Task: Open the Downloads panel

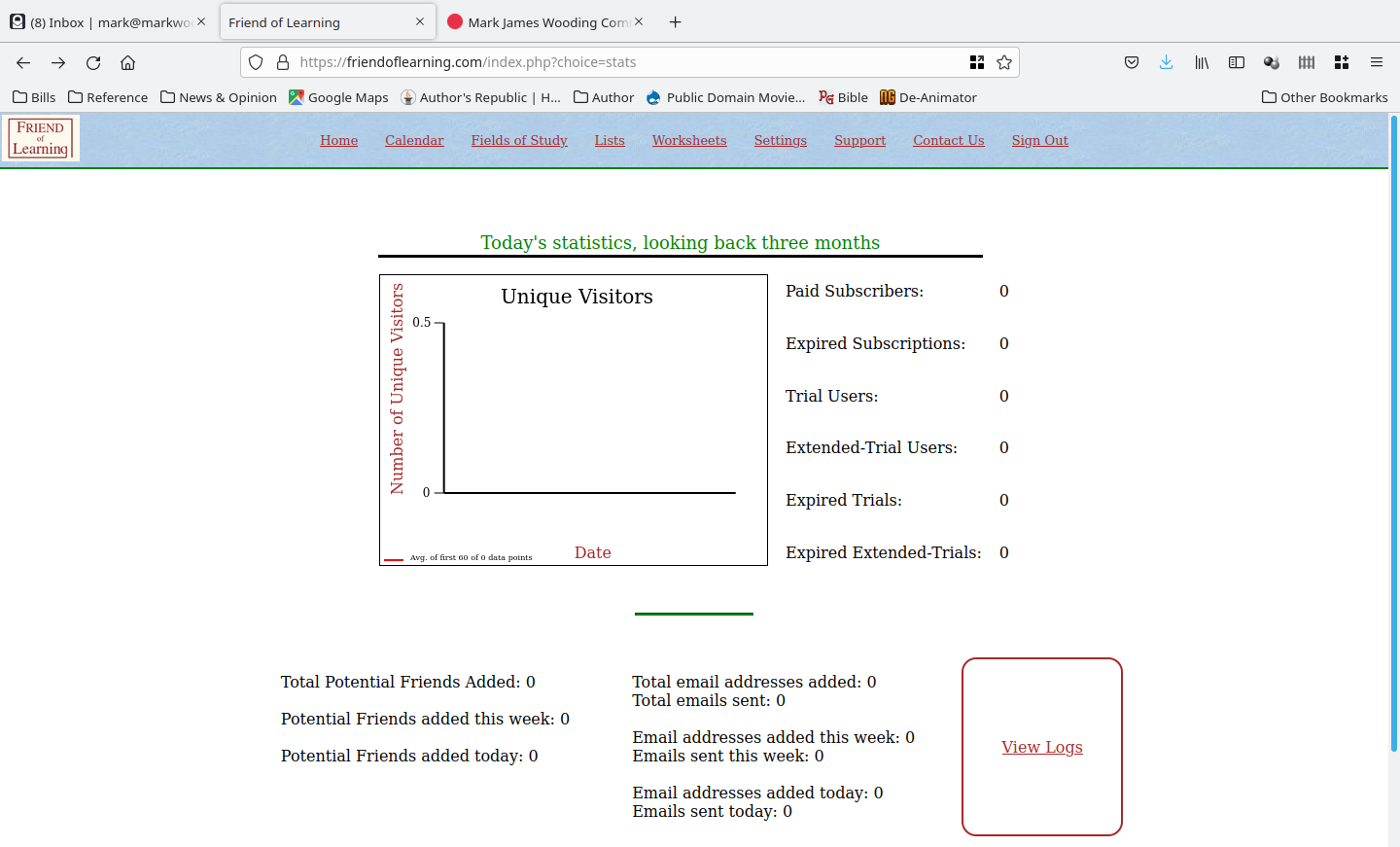Action: point(1167,62)
